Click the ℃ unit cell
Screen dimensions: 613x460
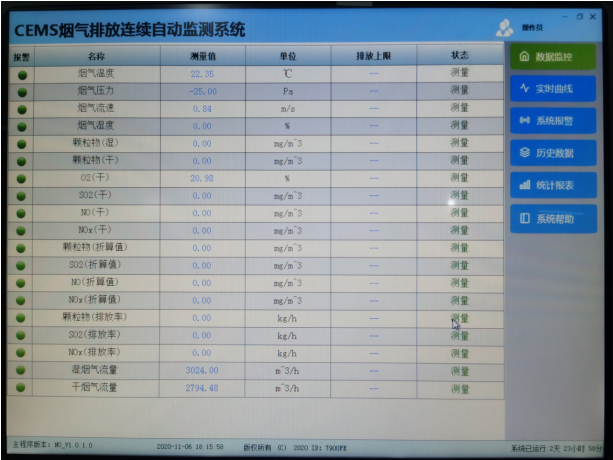(x=288, y=74)
